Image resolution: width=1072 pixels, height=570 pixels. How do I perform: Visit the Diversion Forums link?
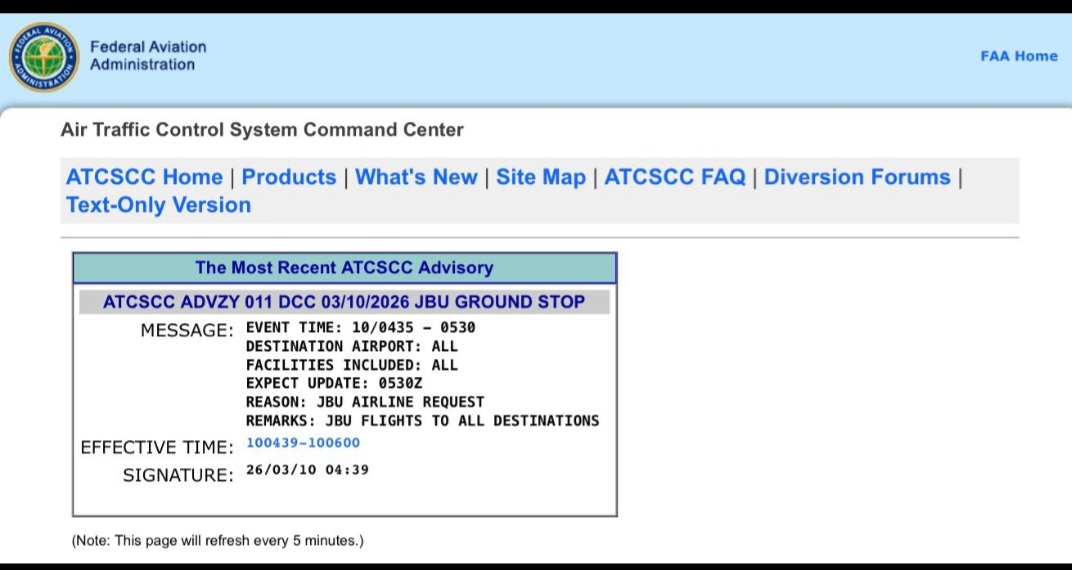click(857, 177)
